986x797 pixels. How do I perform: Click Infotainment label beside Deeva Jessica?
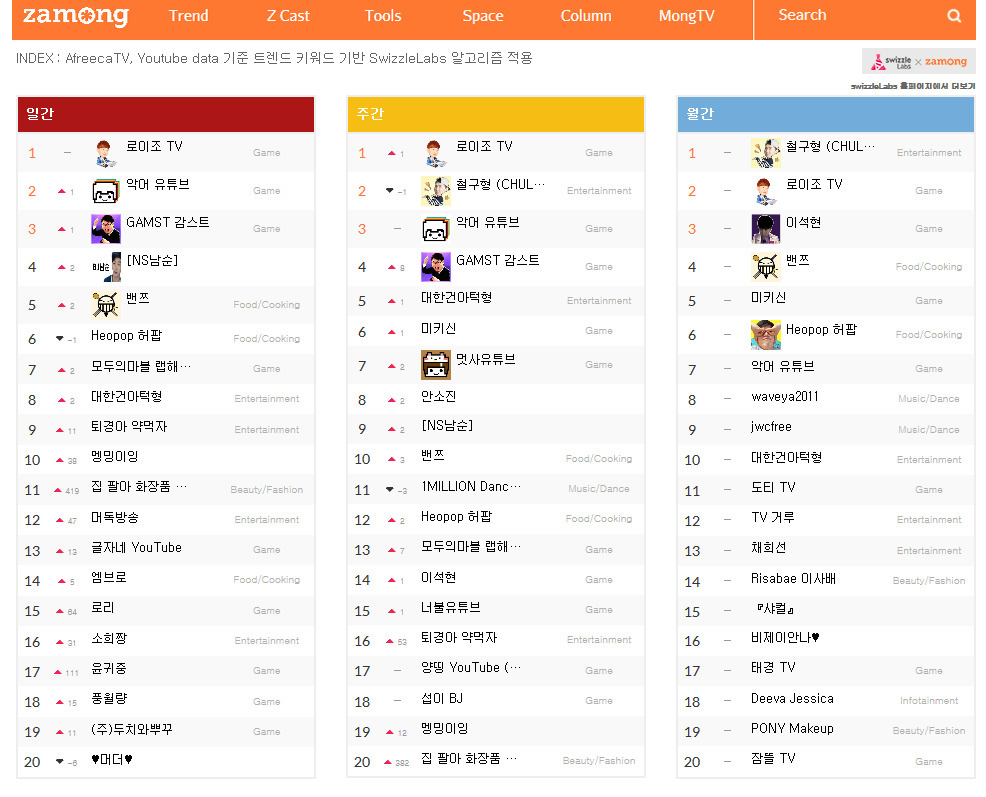(929, 701)
